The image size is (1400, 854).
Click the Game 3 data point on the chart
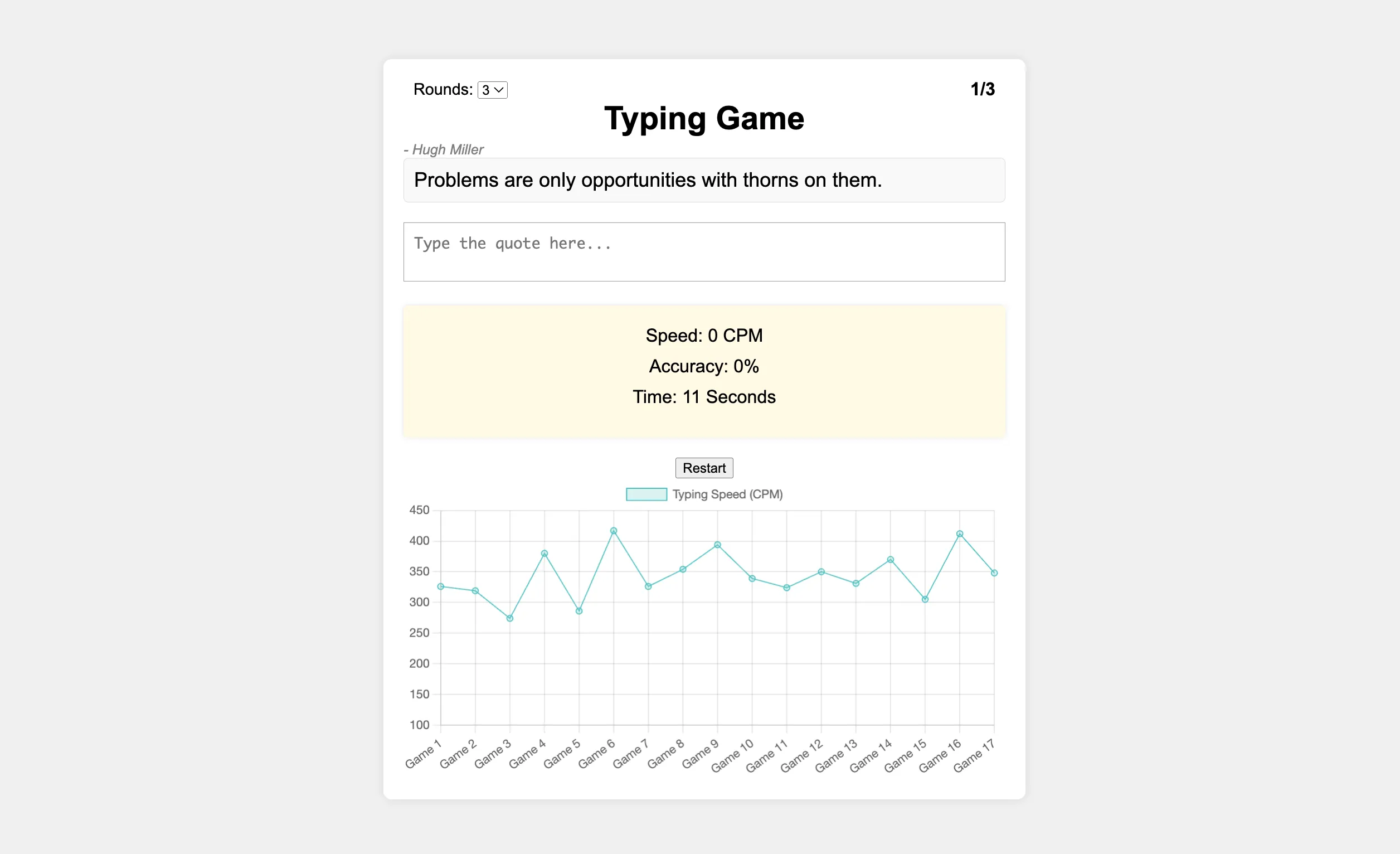[x=509, y=618]
